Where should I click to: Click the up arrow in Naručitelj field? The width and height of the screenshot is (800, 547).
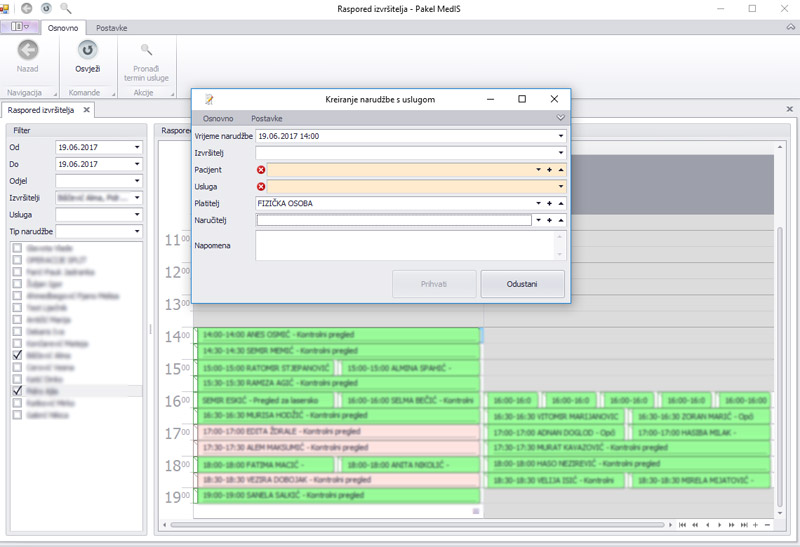coord(561,220)
